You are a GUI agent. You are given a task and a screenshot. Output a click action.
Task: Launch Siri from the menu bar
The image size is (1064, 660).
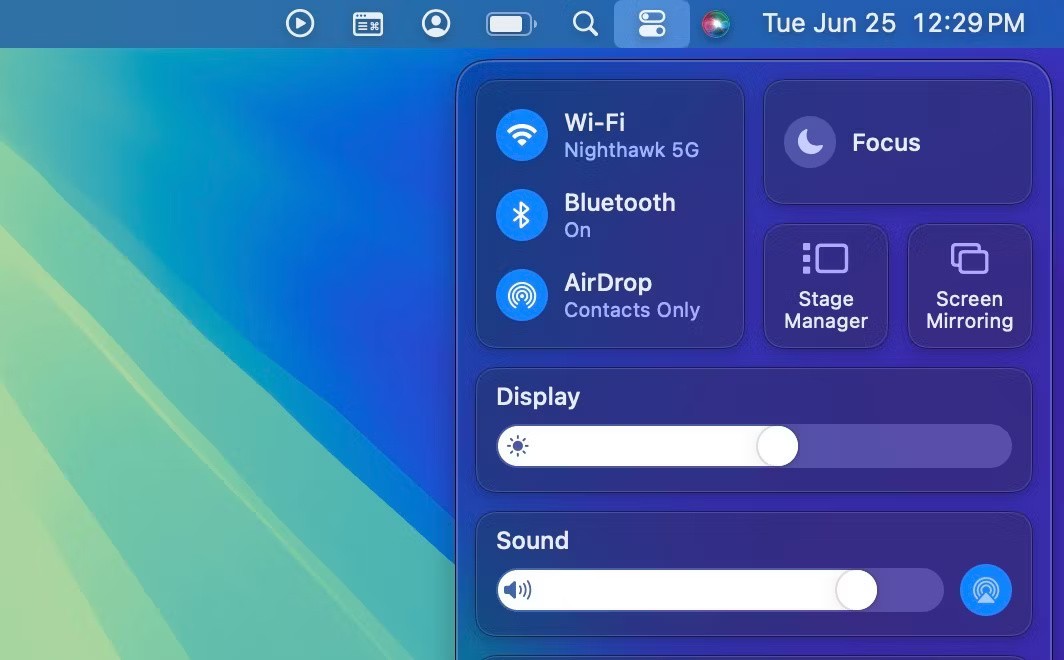click(715, 23)
